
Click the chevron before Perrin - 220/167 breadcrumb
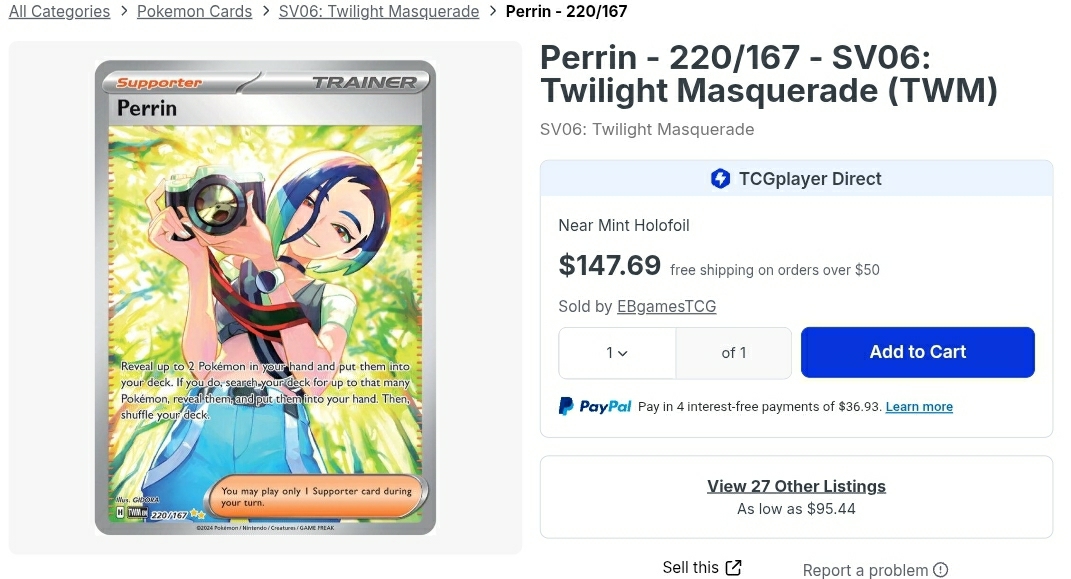tap(492, 12)
